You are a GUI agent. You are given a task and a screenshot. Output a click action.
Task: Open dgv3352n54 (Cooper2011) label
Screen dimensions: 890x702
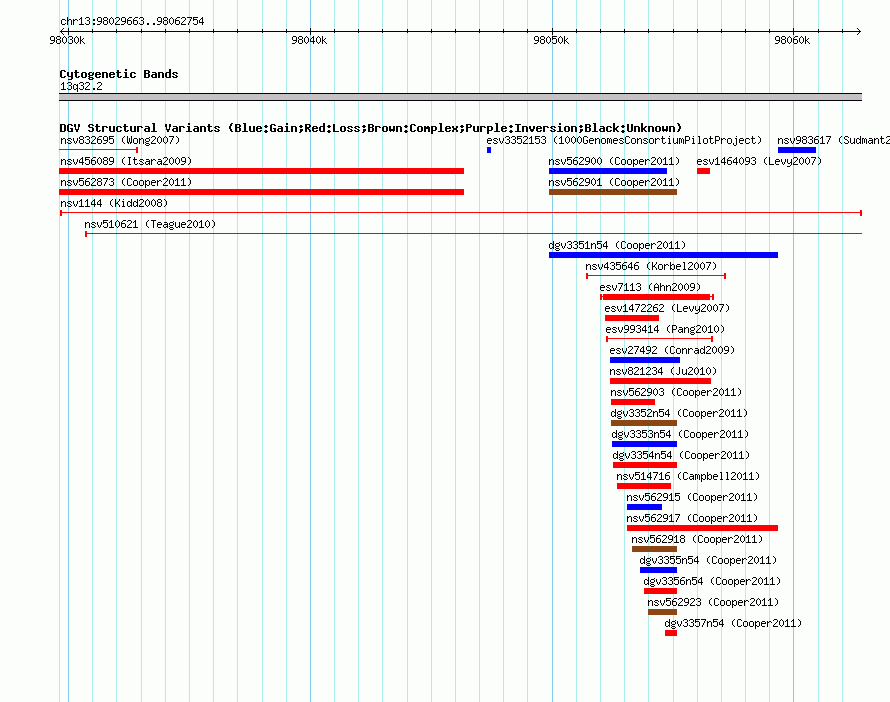click(x=679, y=413)
